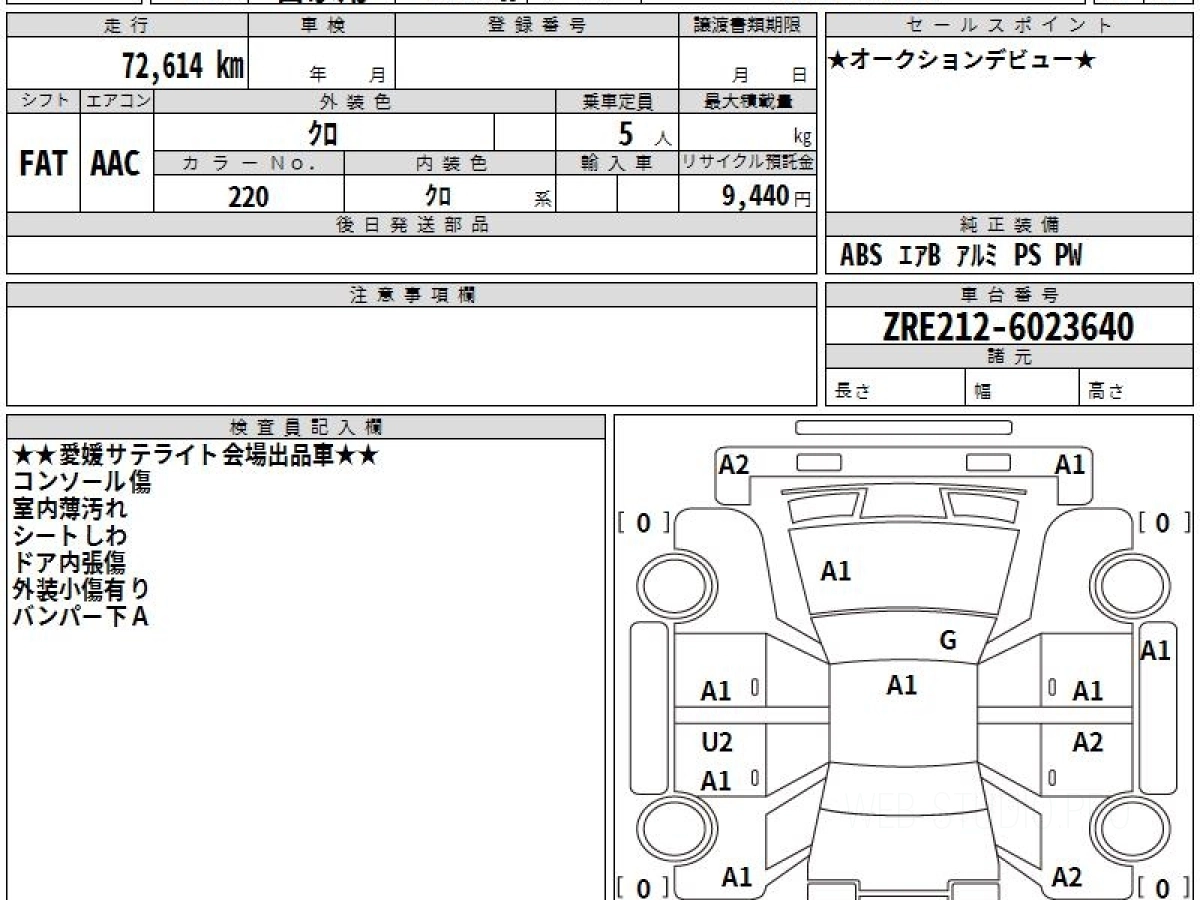Select the U2 damage mark on diagram
Screen dimensions: 1200x900
717,742
